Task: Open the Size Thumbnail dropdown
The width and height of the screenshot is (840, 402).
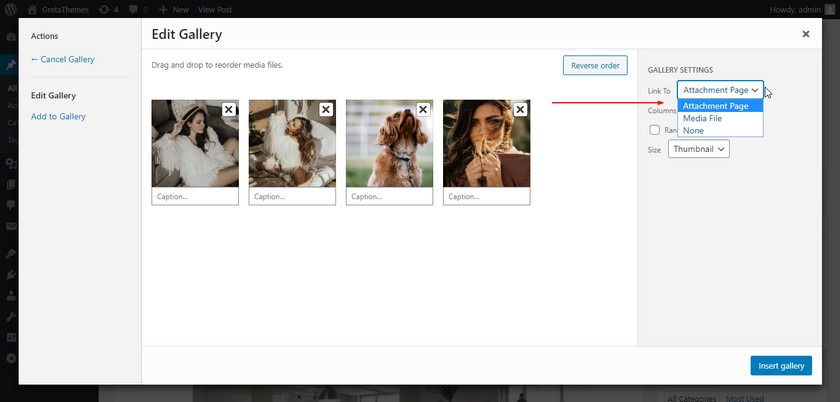Action: tap(699, 149)
